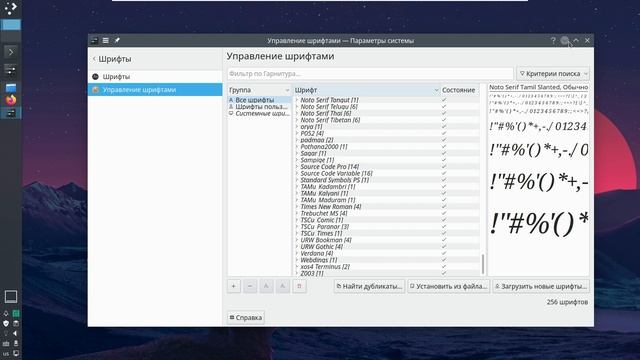640x360 pixels.
Task: Click the show desktop icon in the panel
Action: (11, 297)
